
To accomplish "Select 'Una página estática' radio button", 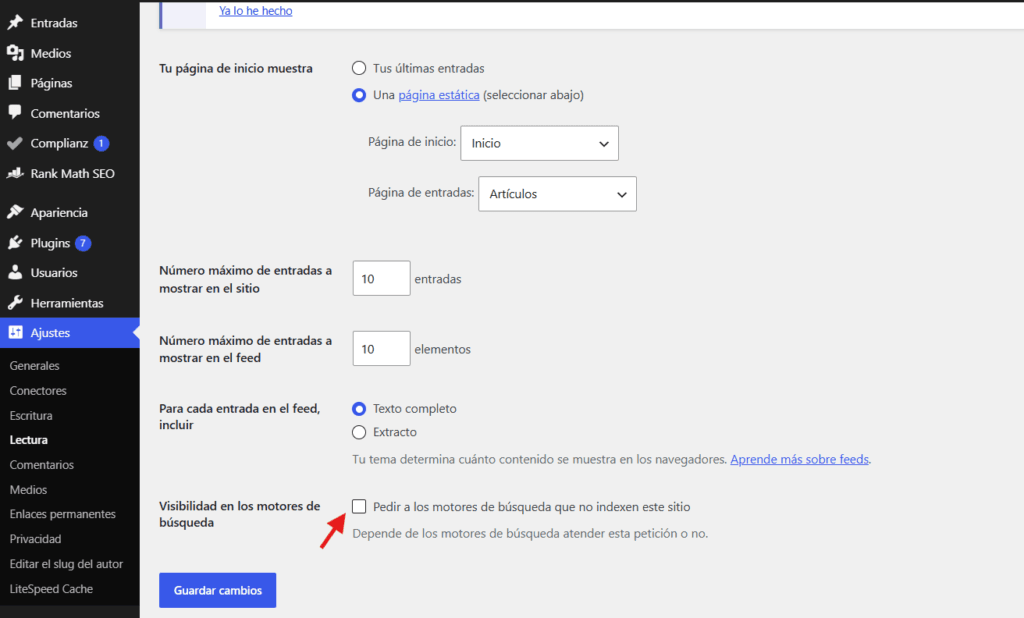I will pos(359,95).
